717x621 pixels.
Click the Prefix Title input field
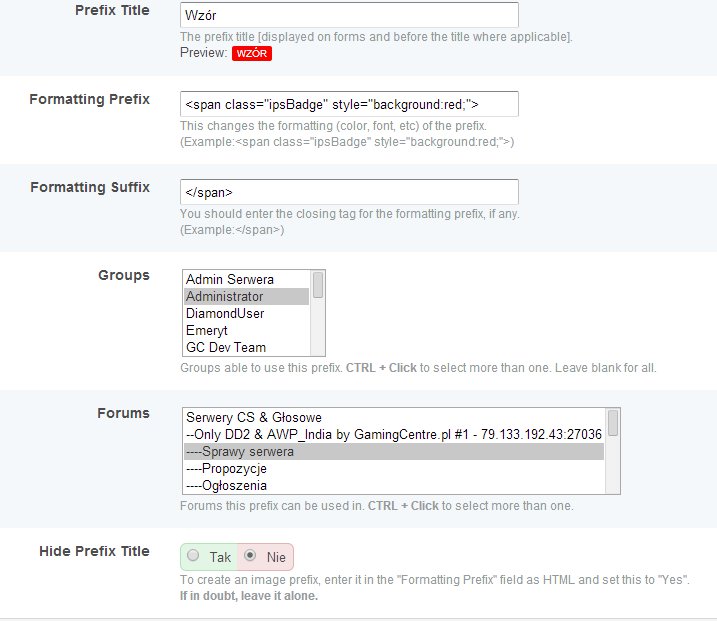coord(349,16)
